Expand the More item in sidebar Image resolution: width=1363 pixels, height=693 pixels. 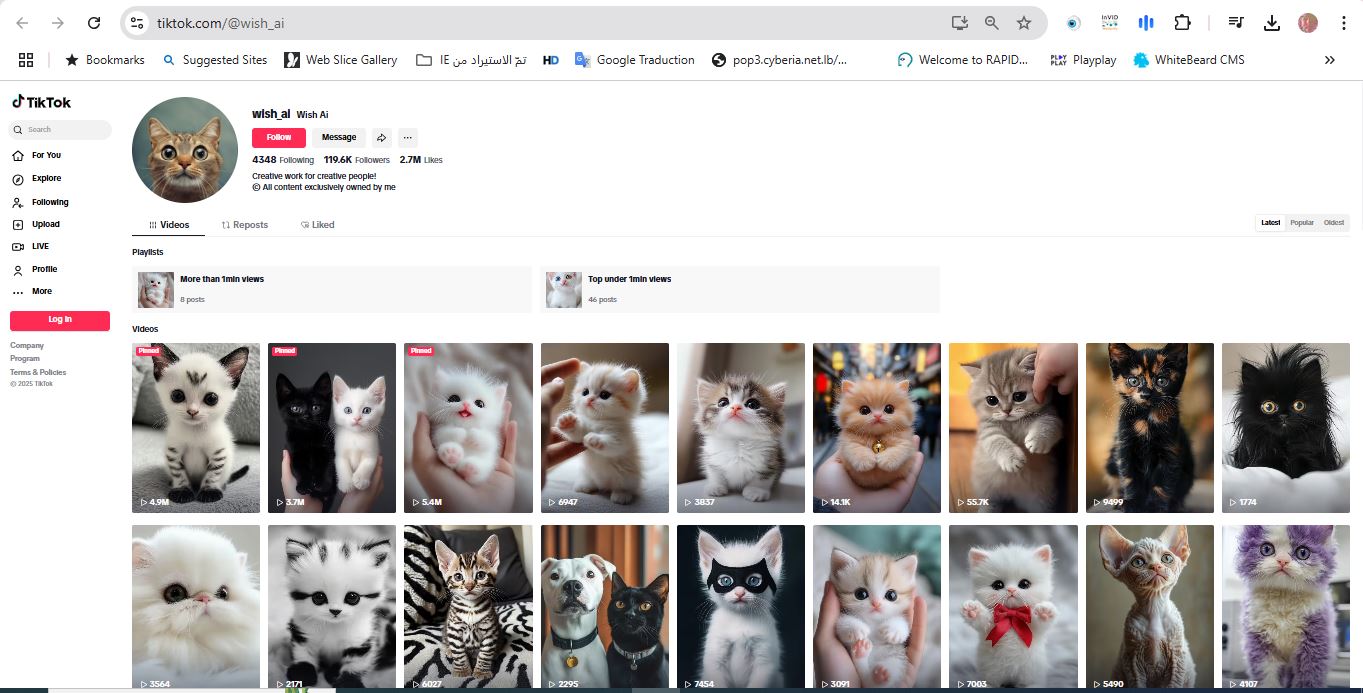41,291
